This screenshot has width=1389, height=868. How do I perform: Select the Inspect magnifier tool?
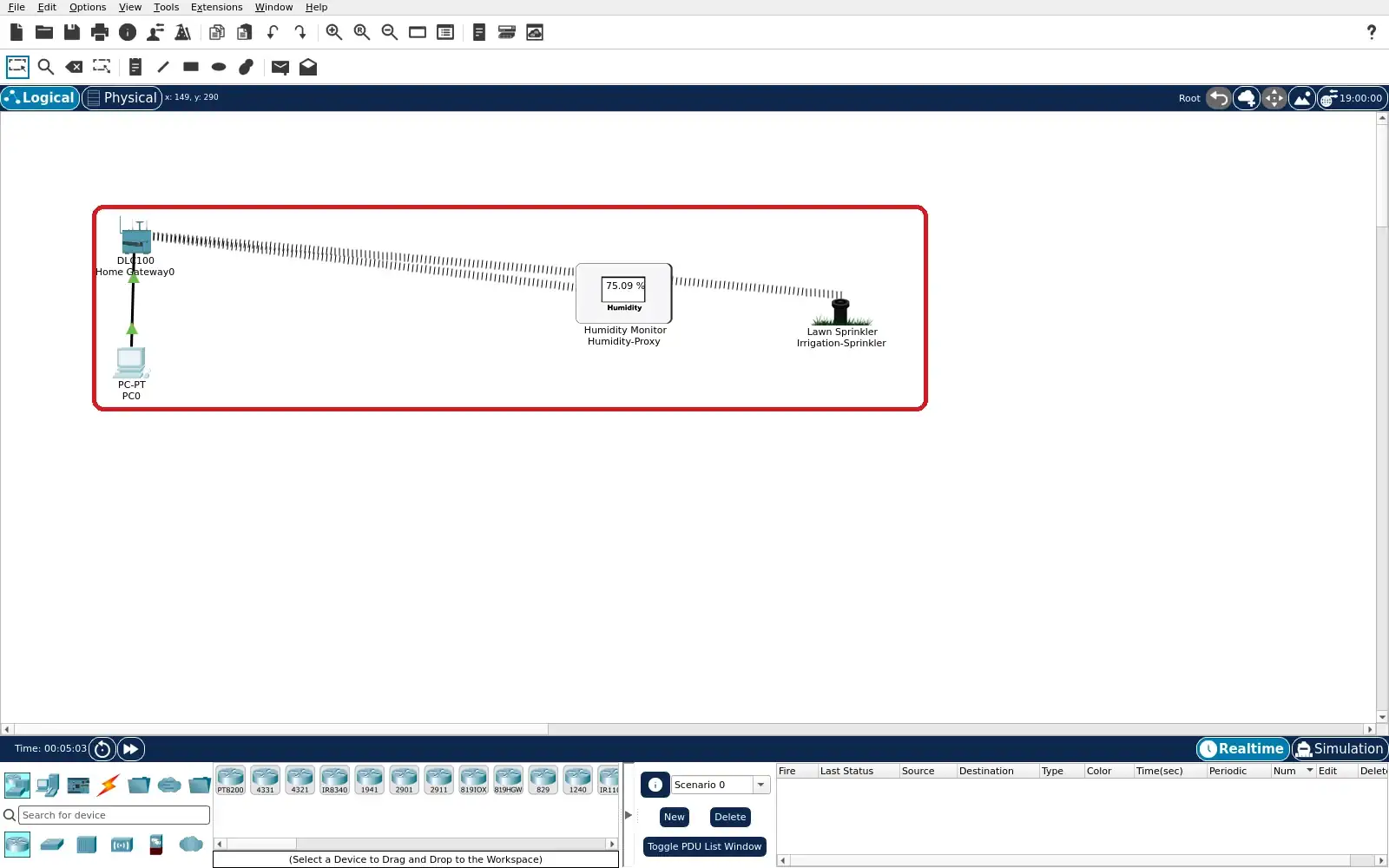coord(46,67)
